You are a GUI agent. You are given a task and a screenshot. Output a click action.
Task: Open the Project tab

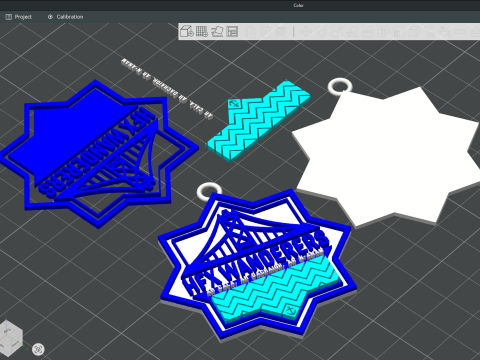(19, 17)
